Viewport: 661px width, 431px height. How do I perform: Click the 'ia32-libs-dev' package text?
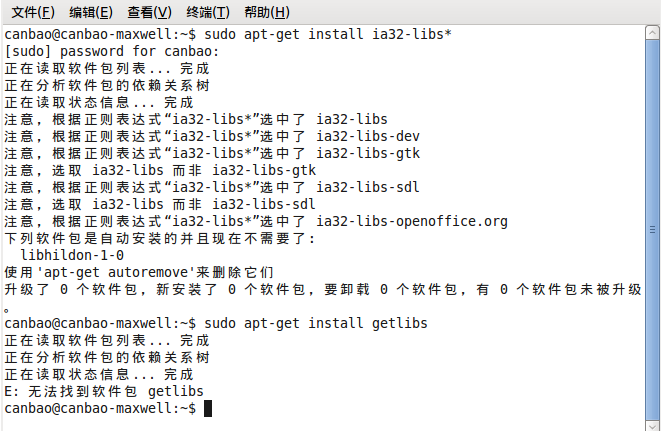[x=368, y=136]
